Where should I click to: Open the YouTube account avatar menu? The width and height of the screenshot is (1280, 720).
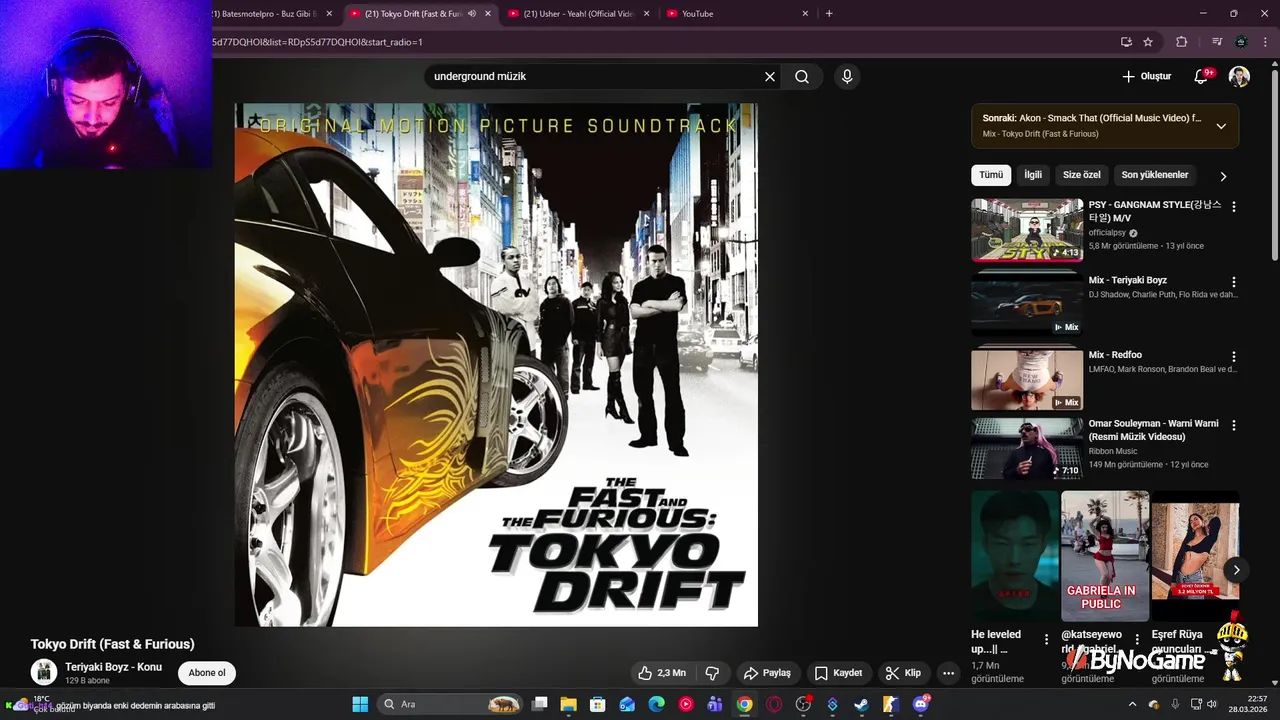pyautogui.click(x=1239, y=76)
